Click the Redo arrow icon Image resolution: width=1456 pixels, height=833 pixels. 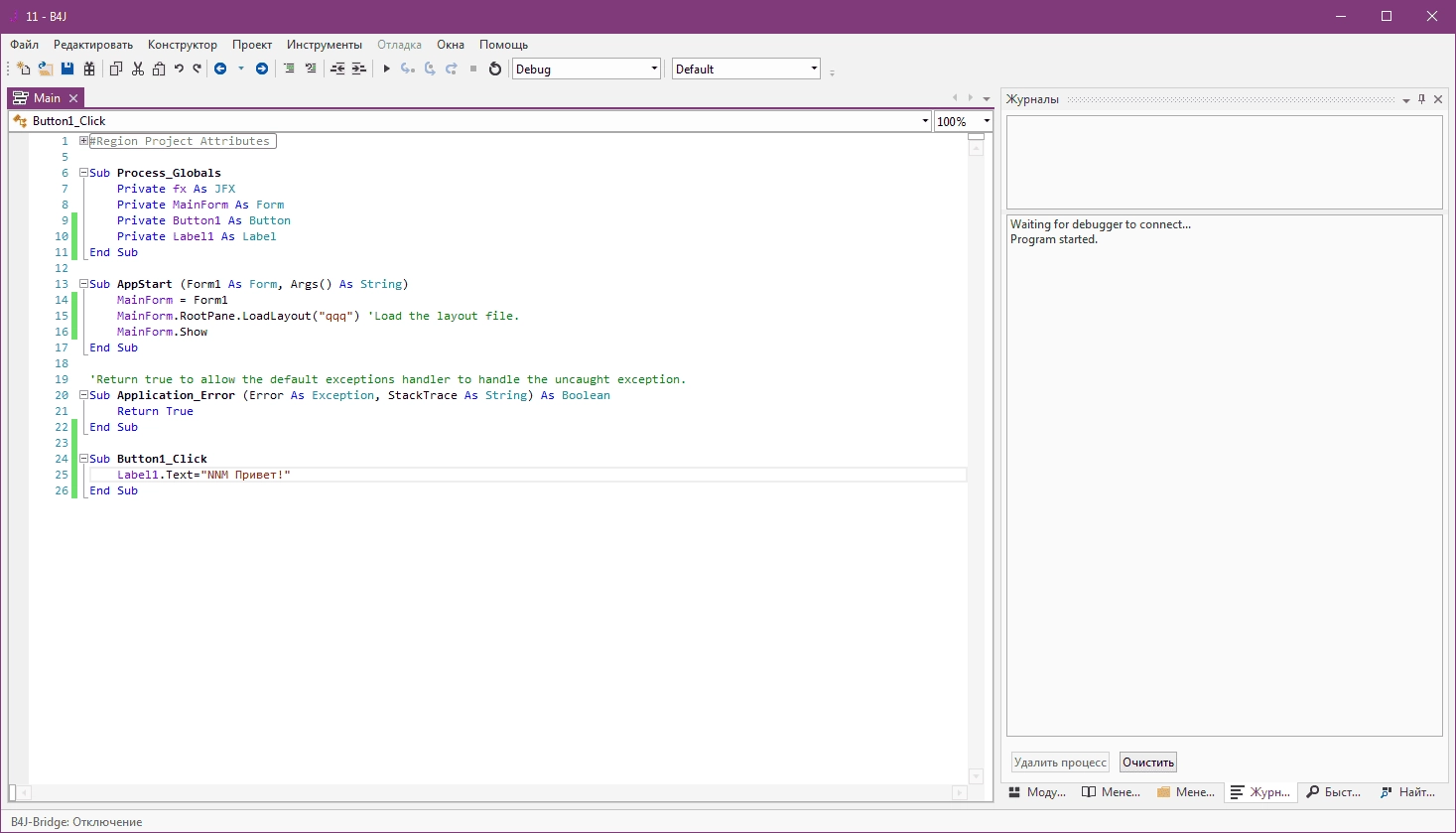coord(197,69)
